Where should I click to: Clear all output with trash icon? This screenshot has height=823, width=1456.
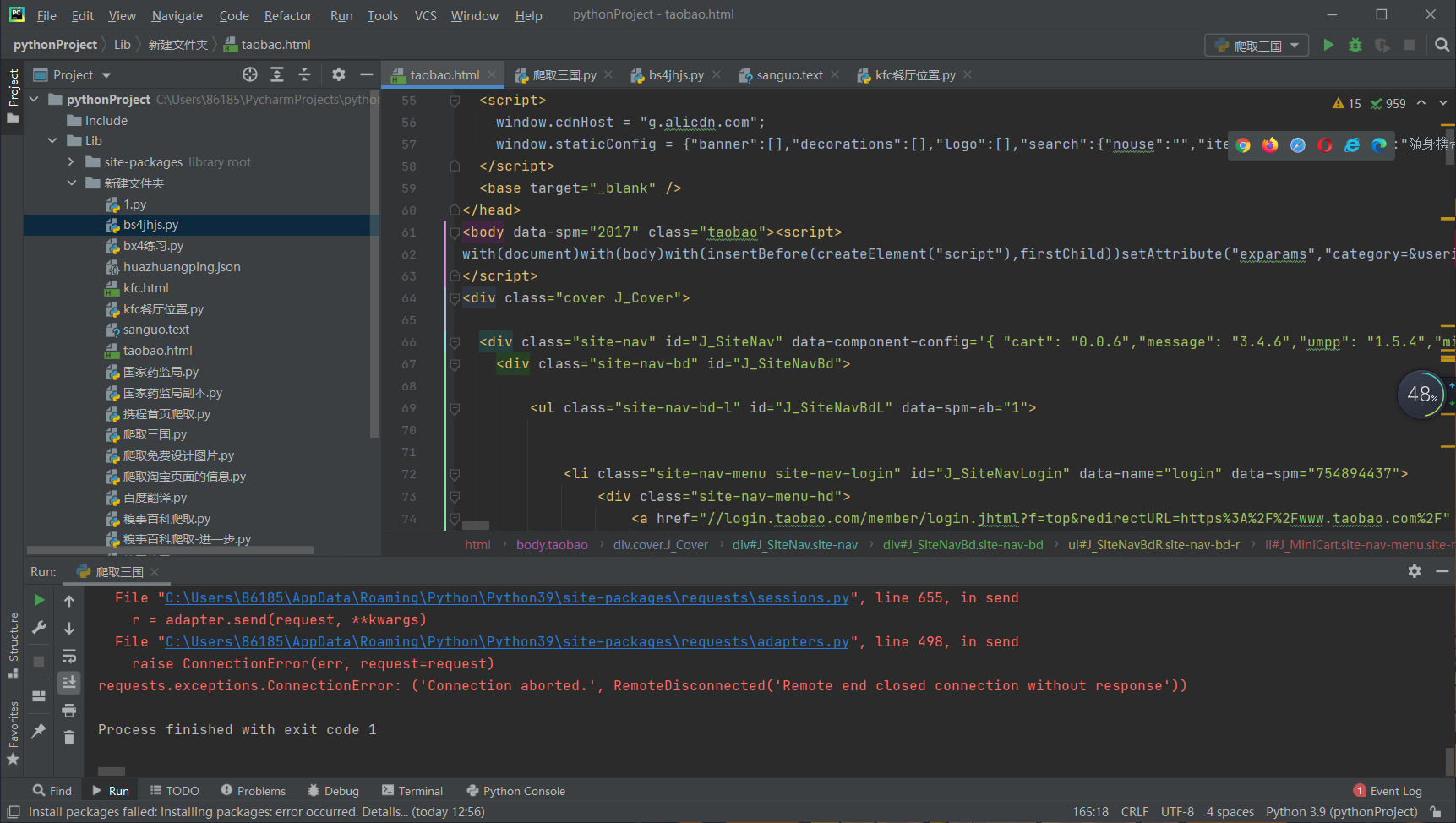(69, 738)
